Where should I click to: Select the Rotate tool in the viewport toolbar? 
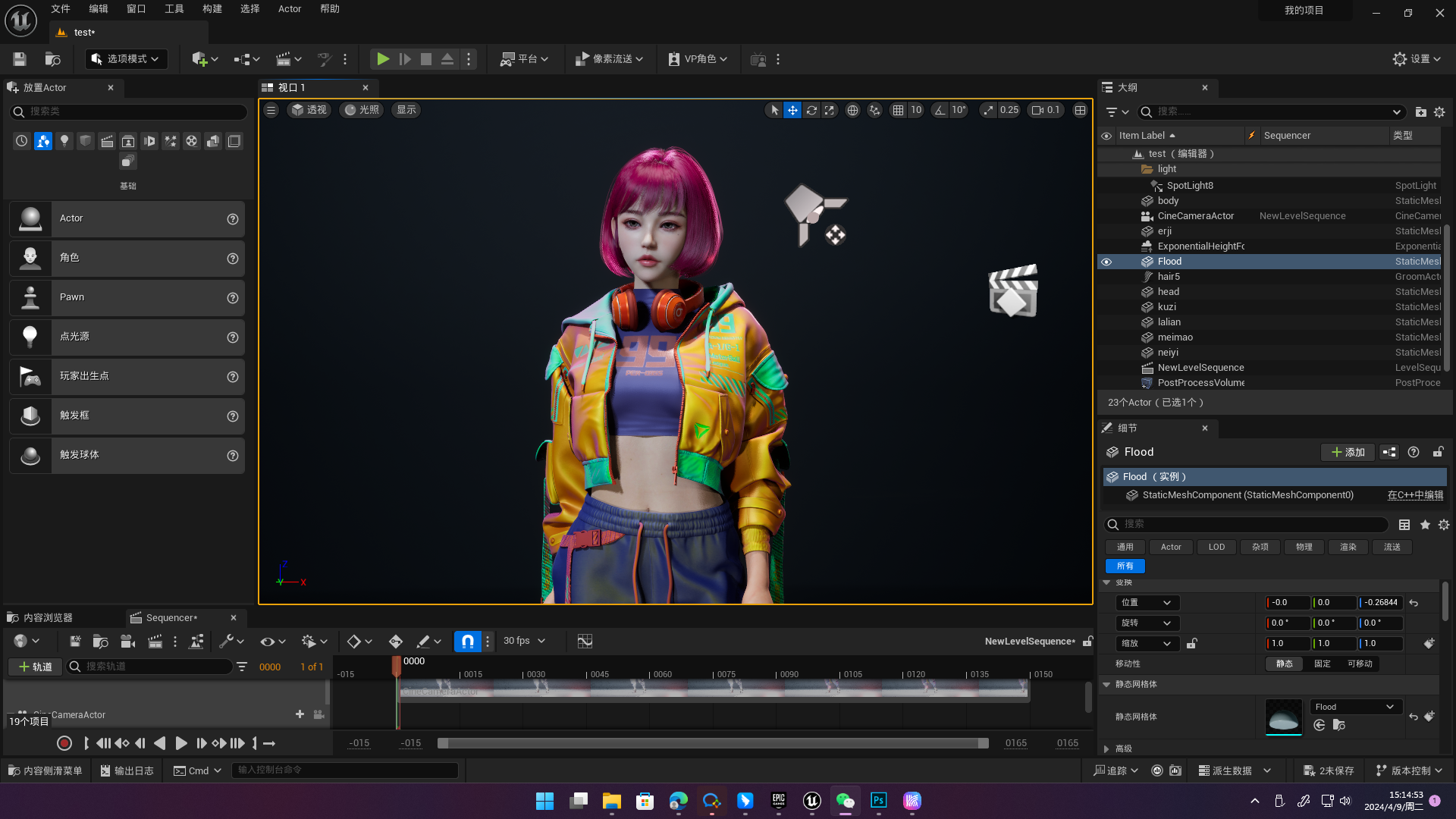(x=811, y=110)
